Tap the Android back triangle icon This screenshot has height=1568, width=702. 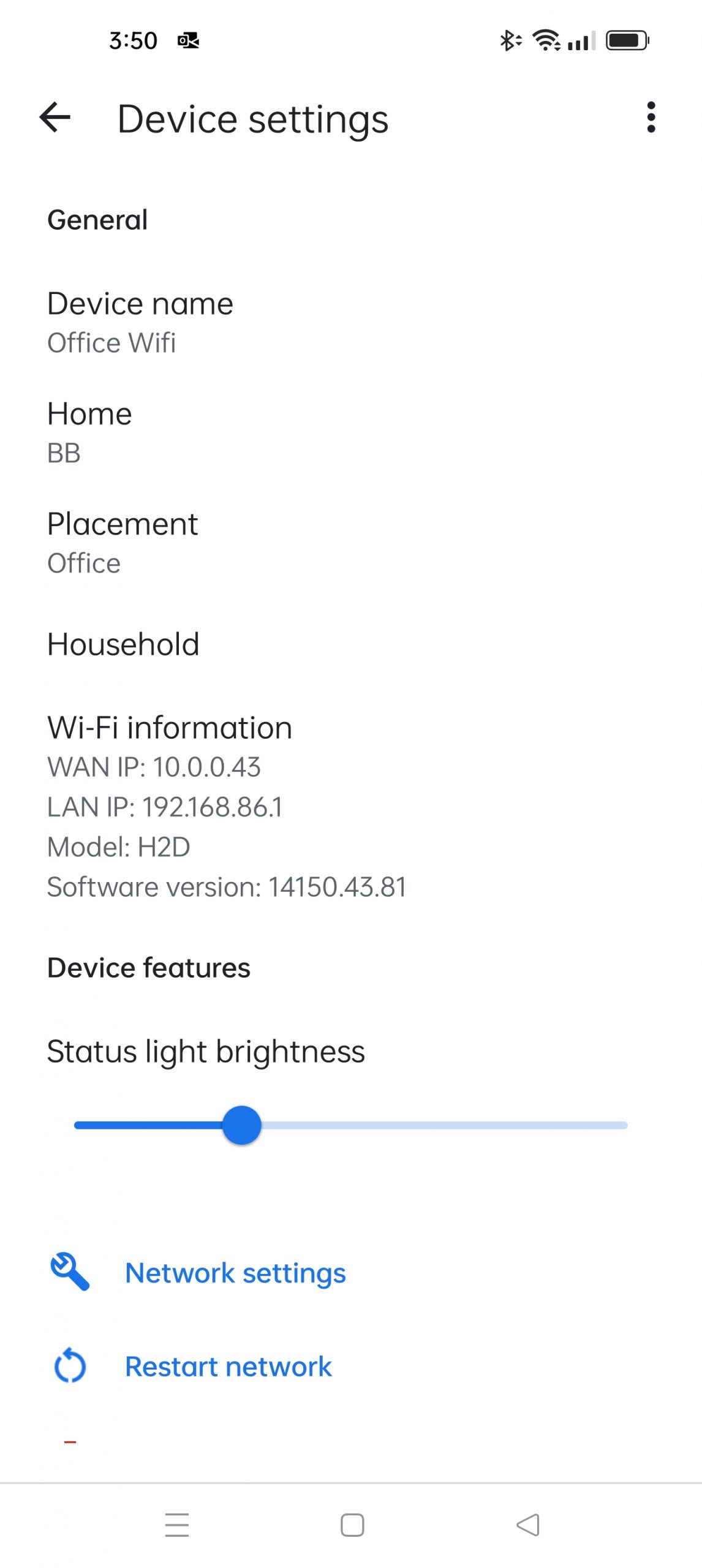[x=527, y=1524]
